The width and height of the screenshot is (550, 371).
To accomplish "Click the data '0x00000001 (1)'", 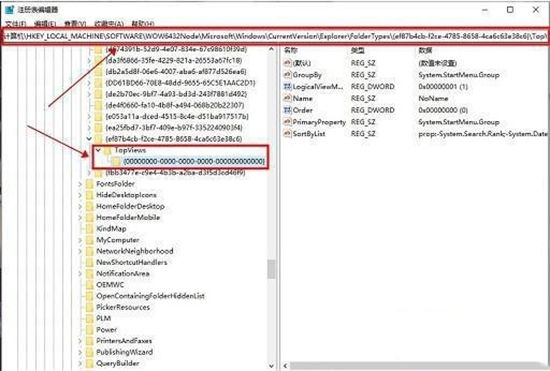I will pos(443,87).
